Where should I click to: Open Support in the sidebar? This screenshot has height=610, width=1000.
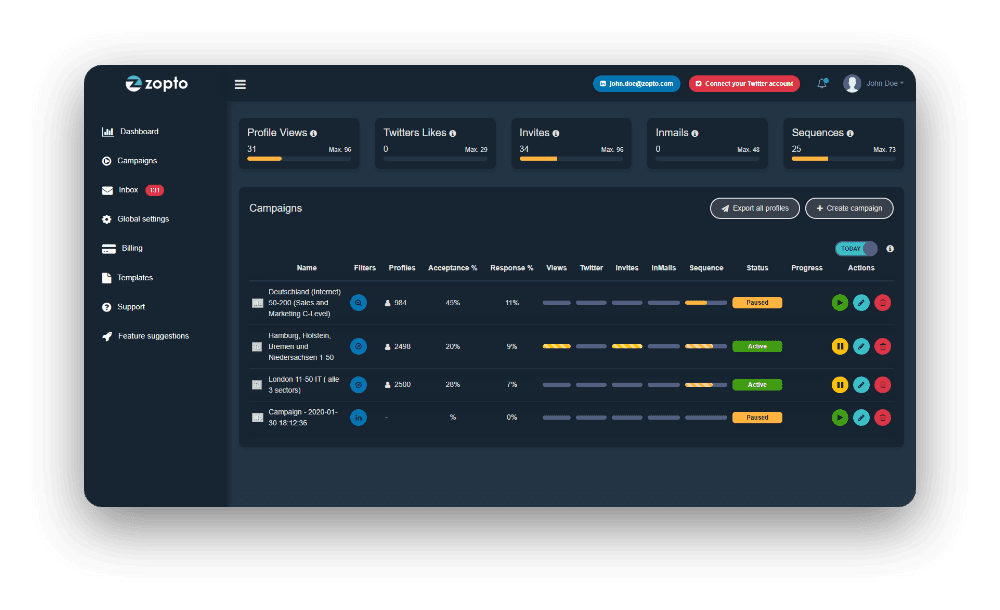tap(123, 307)
